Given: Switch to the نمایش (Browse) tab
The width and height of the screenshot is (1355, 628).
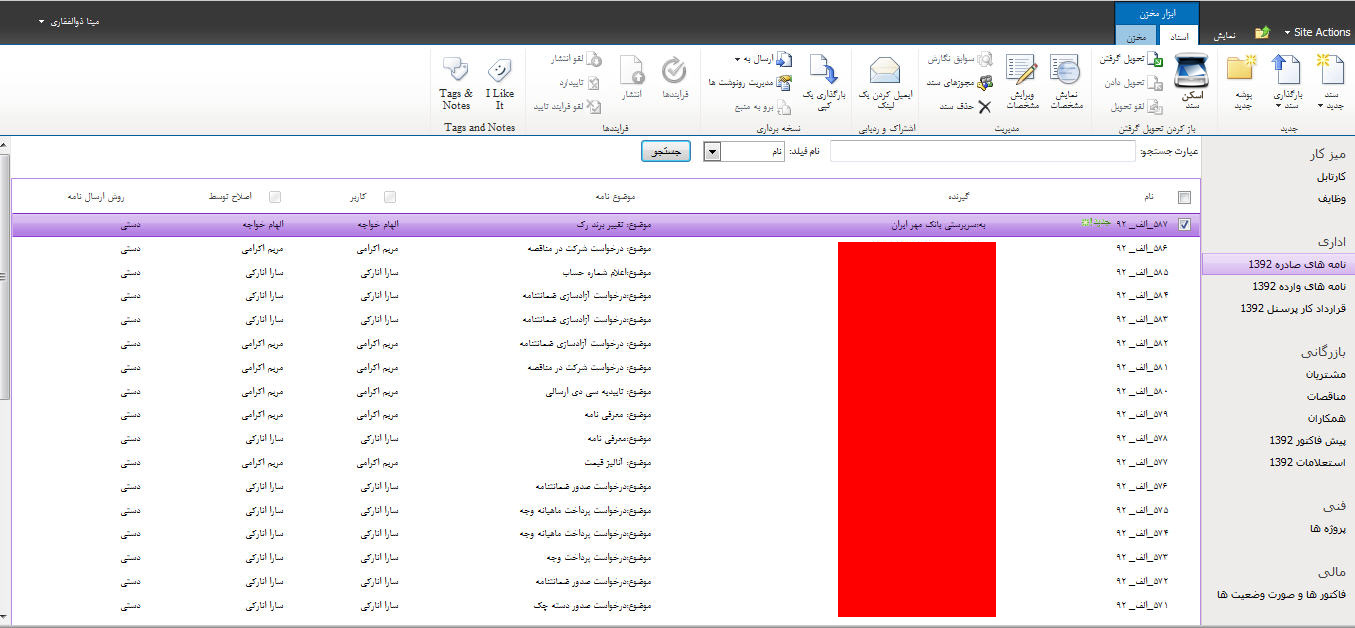Looking at the screenshot, I should coord(1224,33).
